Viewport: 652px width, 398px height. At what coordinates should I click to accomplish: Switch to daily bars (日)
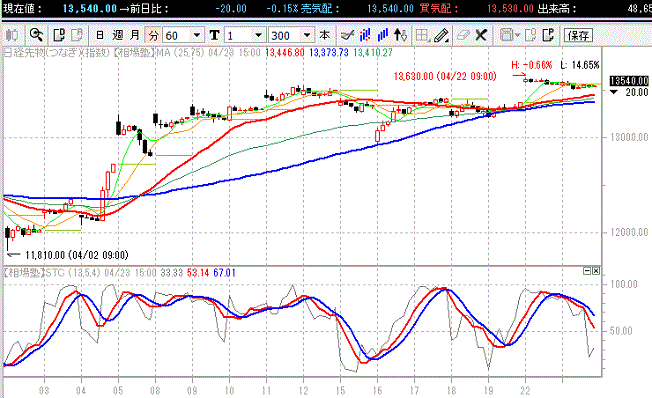(x=100, y=35)
